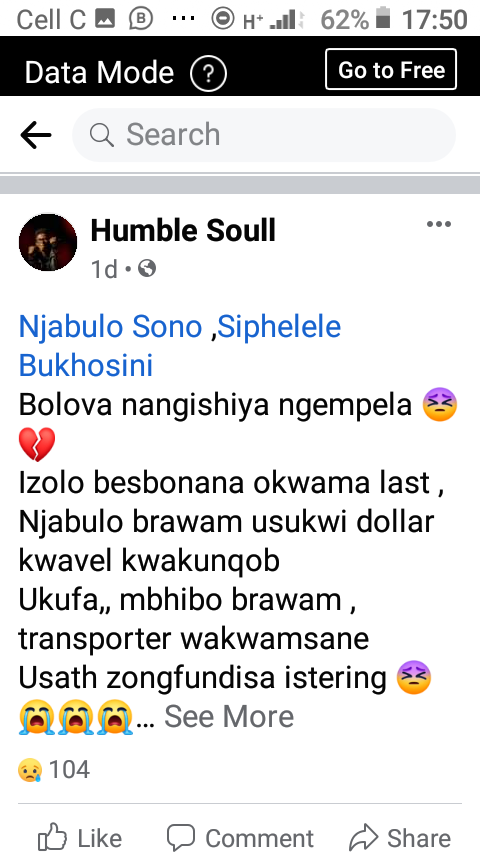Tap the Share arrow icon
The width and height of the screenshot is (480, 854).
[363, 837]
